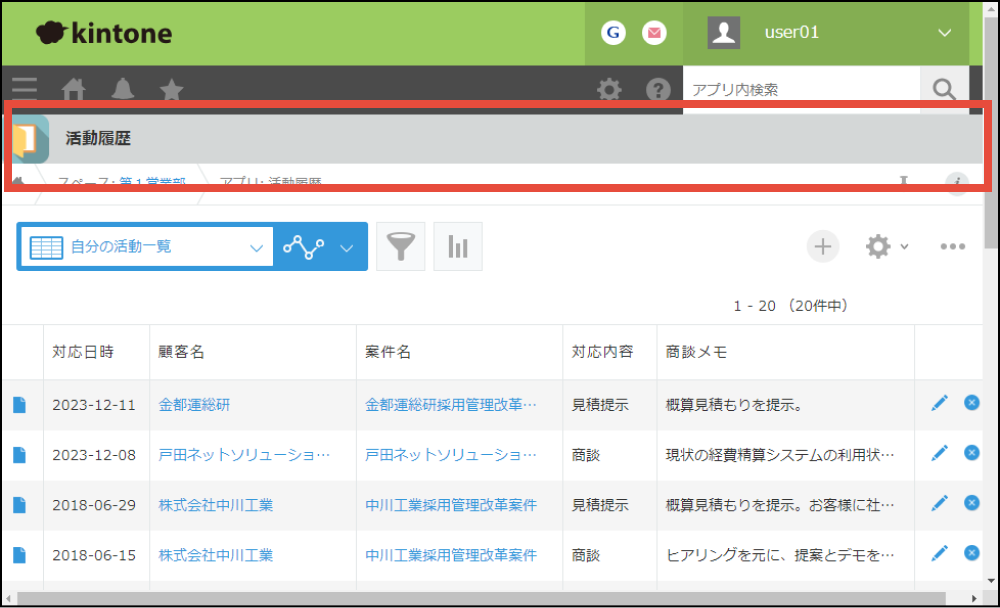This screenshot has width=1000, height=608.
Task: Open the help question mark icon
Action: click(x=657, y=90)
